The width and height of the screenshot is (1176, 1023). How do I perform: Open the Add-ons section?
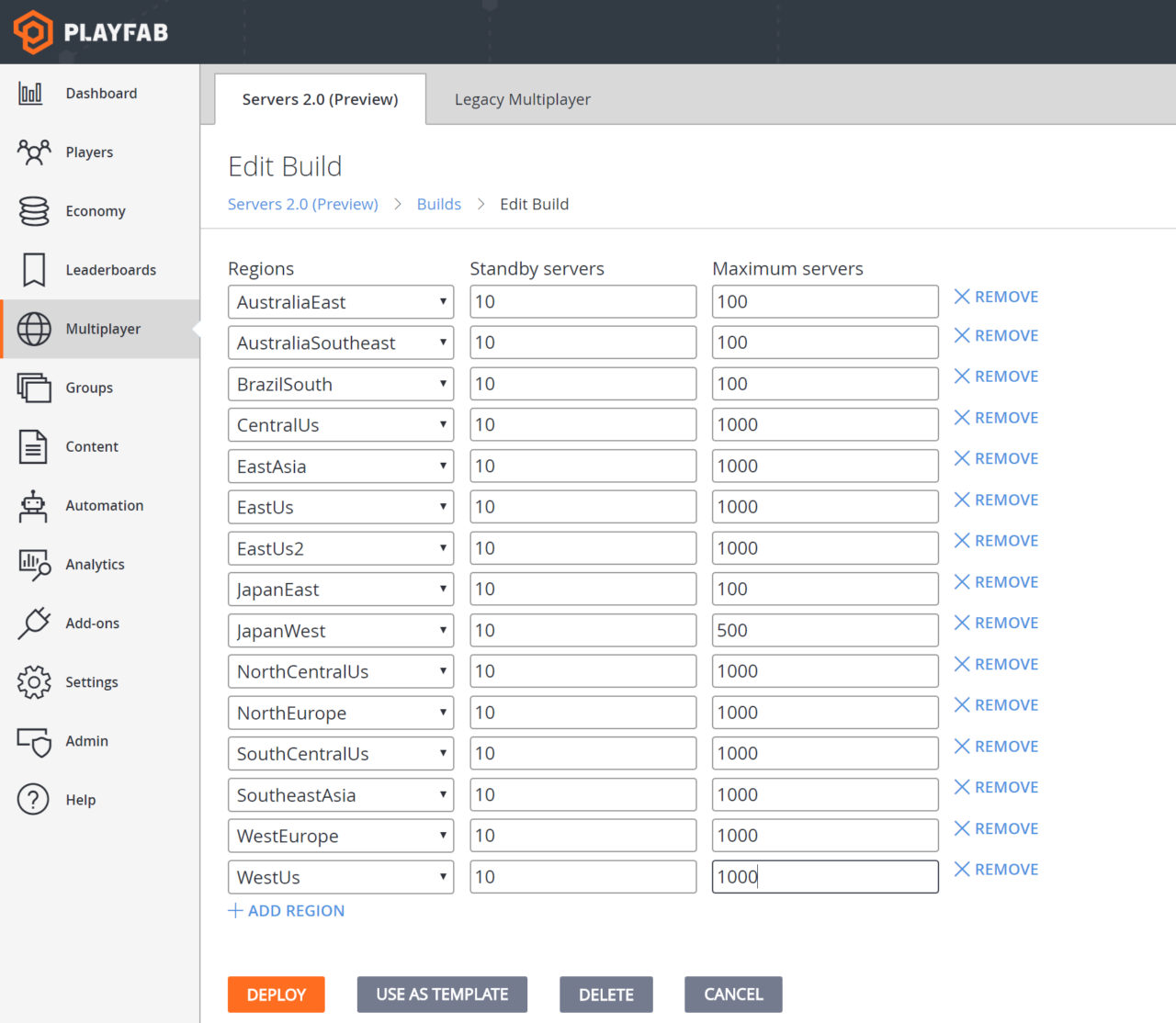[x=92, y=623]
